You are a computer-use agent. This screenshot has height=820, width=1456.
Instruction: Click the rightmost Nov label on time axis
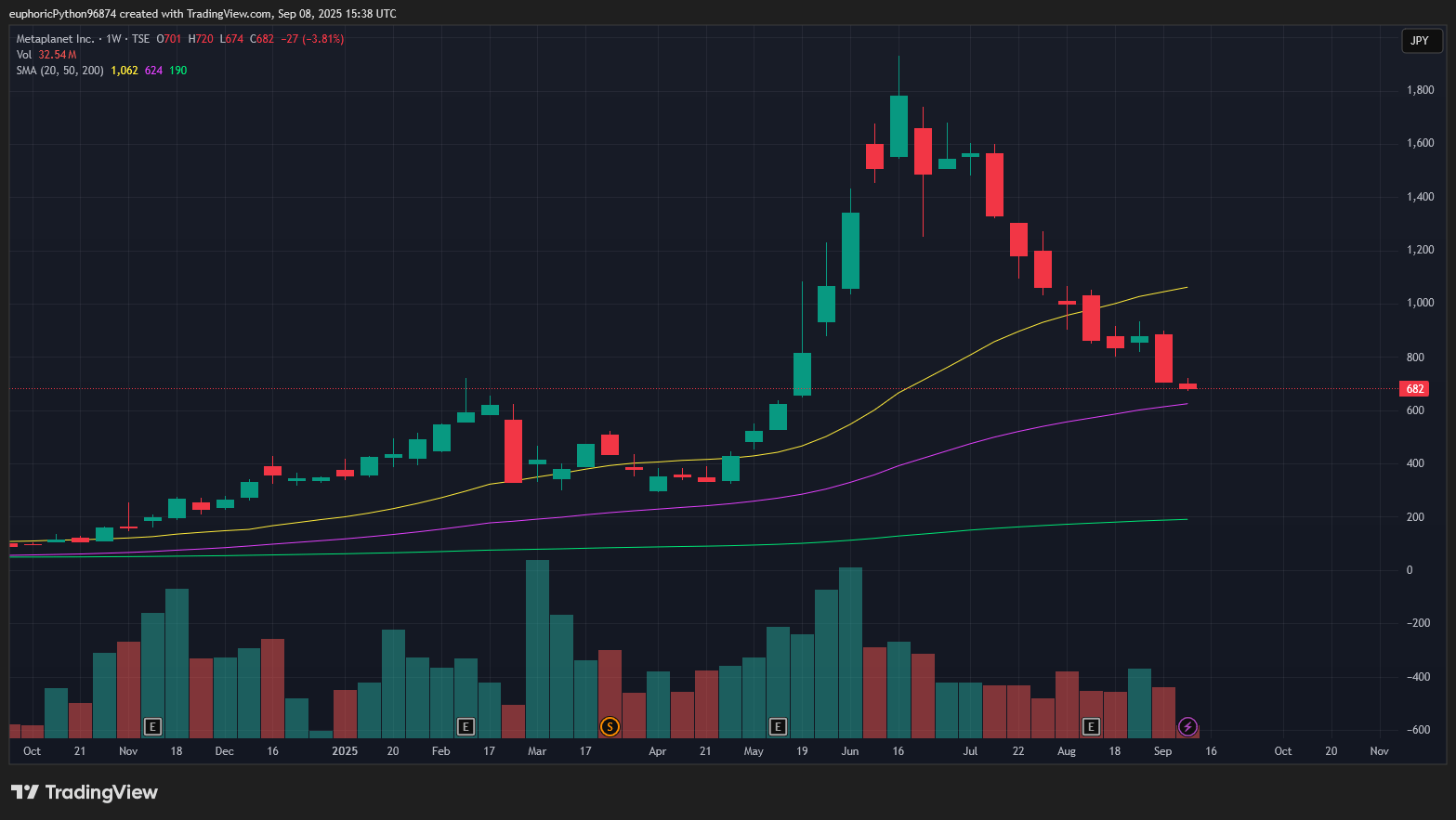tap(1380, 751)
